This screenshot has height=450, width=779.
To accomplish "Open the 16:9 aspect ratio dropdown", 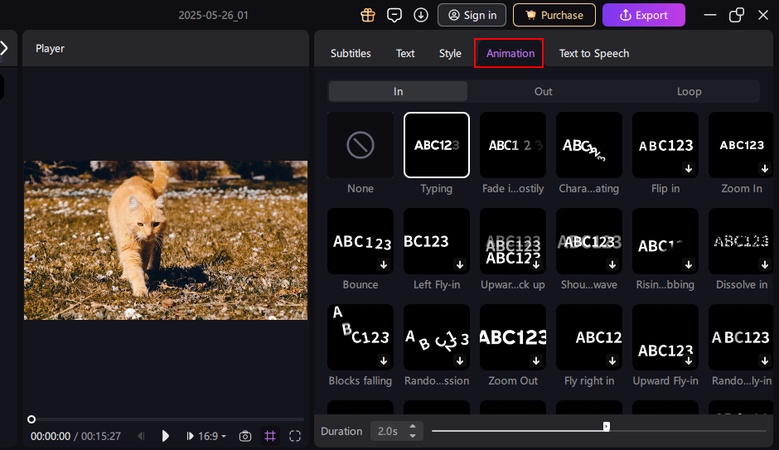I will coord(212,436).
